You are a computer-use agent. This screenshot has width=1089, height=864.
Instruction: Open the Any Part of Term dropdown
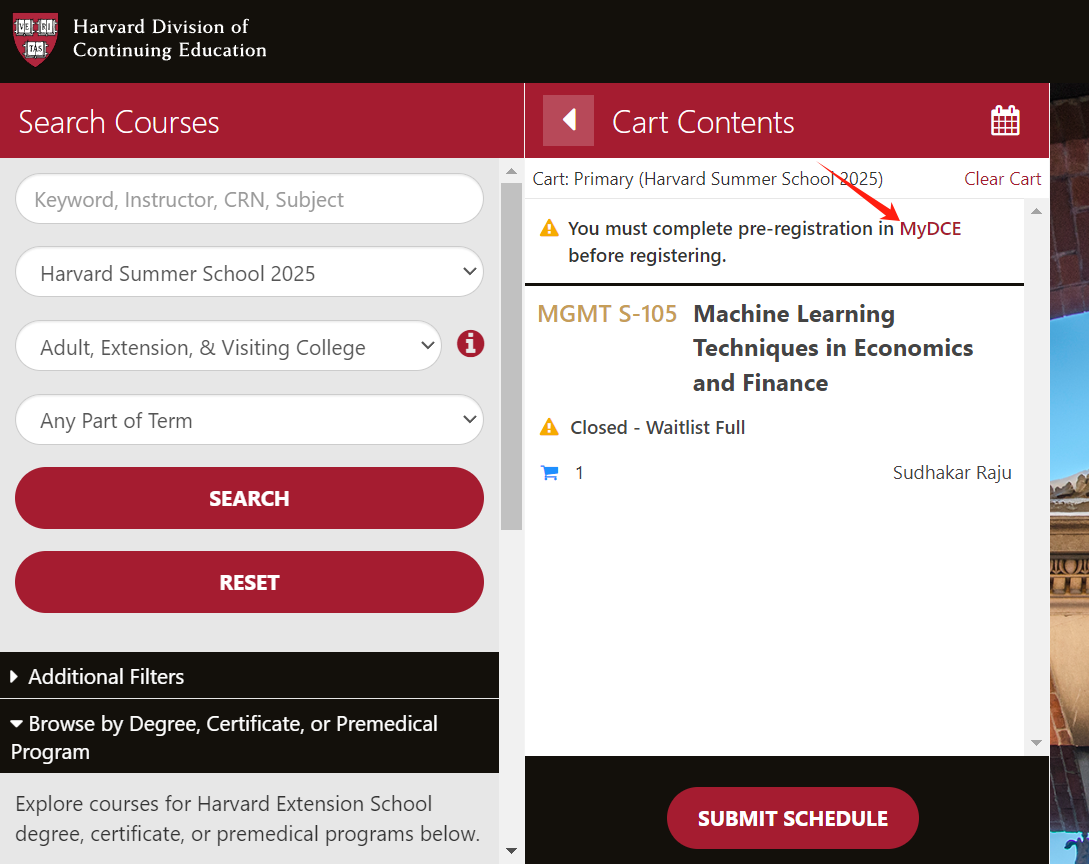[x=249, y=421]
